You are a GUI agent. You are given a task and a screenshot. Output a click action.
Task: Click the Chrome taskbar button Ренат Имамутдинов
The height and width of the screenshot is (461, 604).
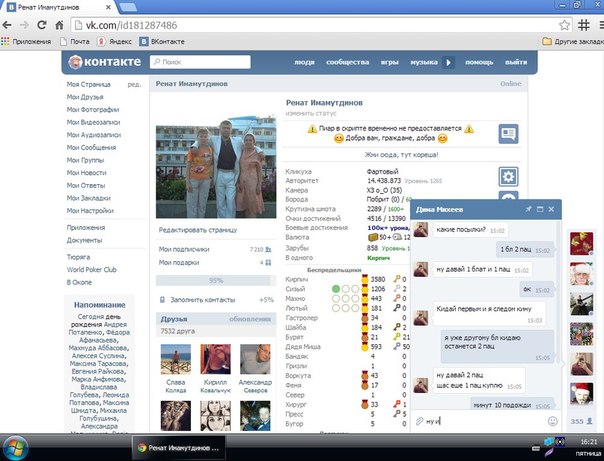(179, 448)
